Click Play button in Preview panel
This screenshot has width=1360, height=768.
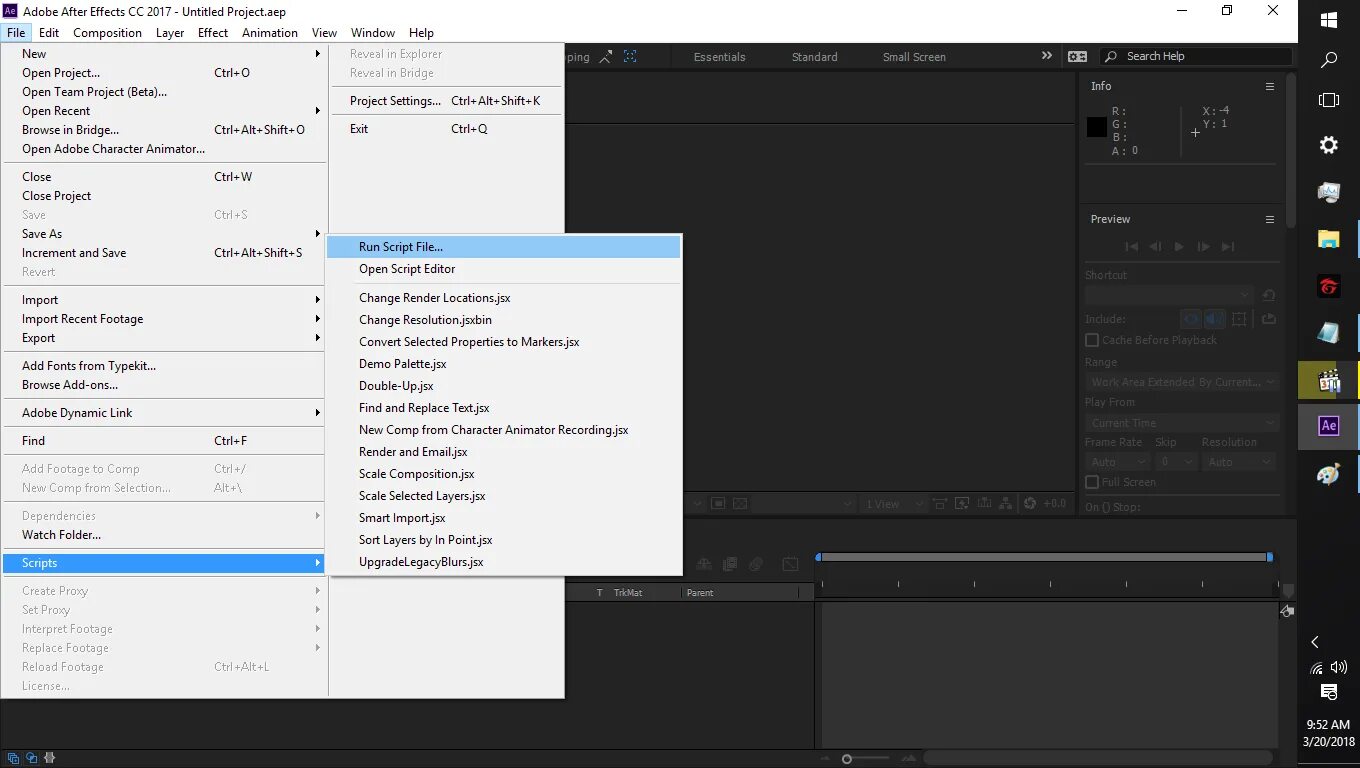(1179, 247)
